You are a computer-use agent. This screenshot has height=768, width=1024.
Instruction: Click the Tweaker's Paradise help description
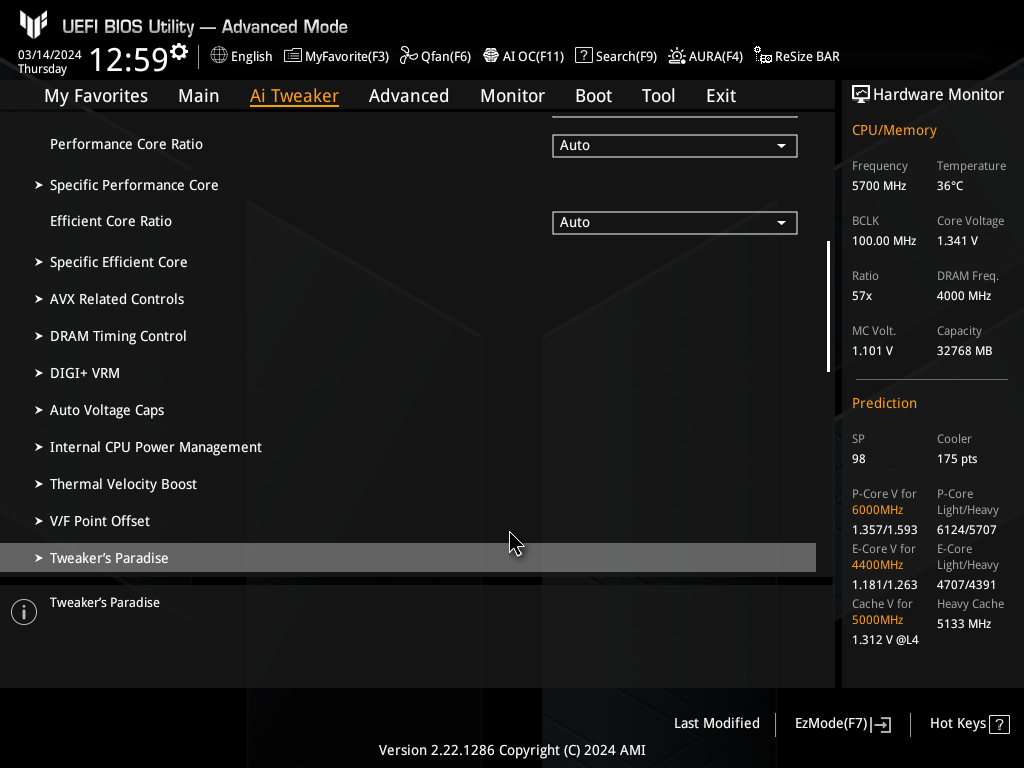pos(105,603)
